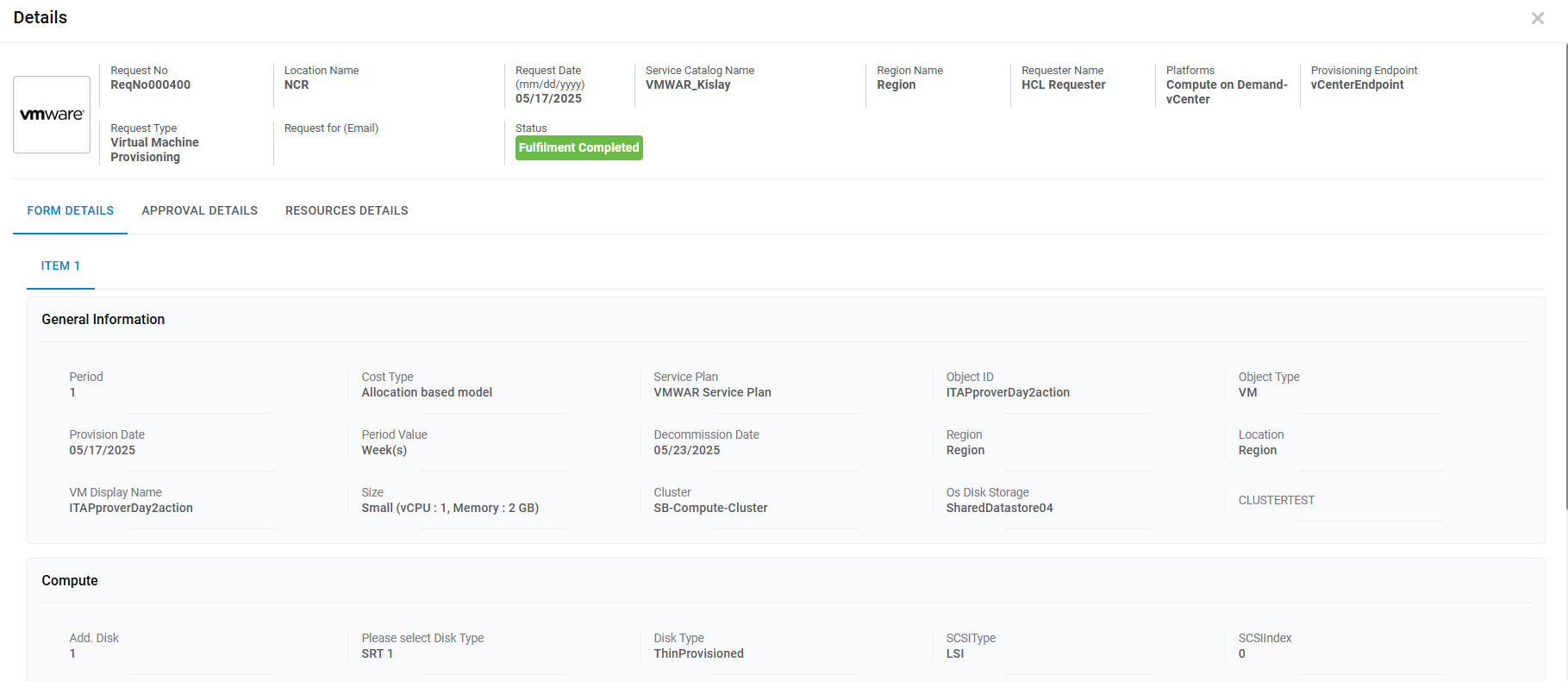
Task: Click the VMware logo thumbnail
Action: coord(52,115)
